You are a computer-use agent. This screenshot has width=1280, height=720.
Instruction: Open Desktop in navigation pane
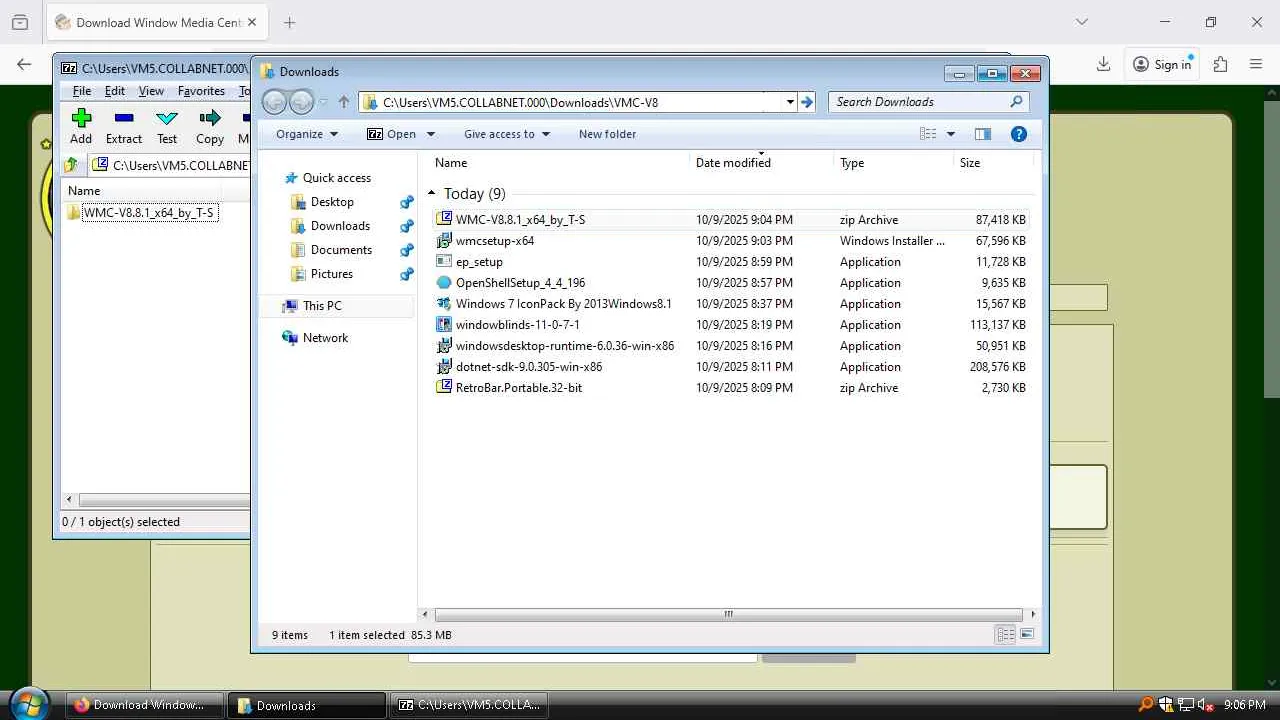(332, 202)
